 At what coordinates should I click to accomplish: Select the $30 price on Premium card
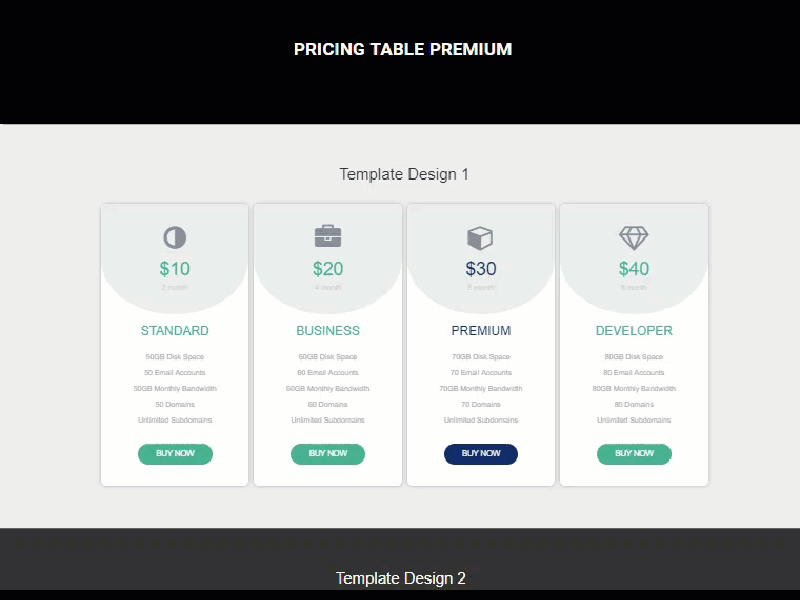[x=481, y=268]
